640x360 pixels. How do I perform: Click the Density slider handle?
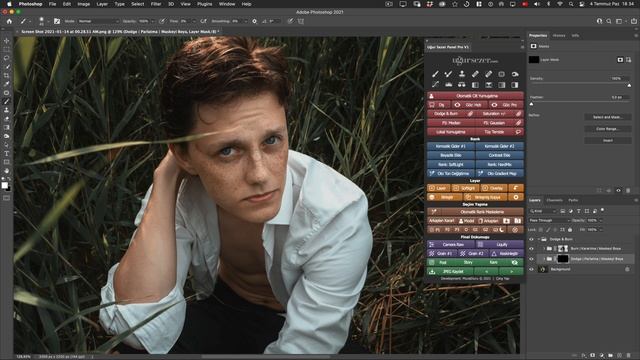pyautogui.click(x=629, y=85)
